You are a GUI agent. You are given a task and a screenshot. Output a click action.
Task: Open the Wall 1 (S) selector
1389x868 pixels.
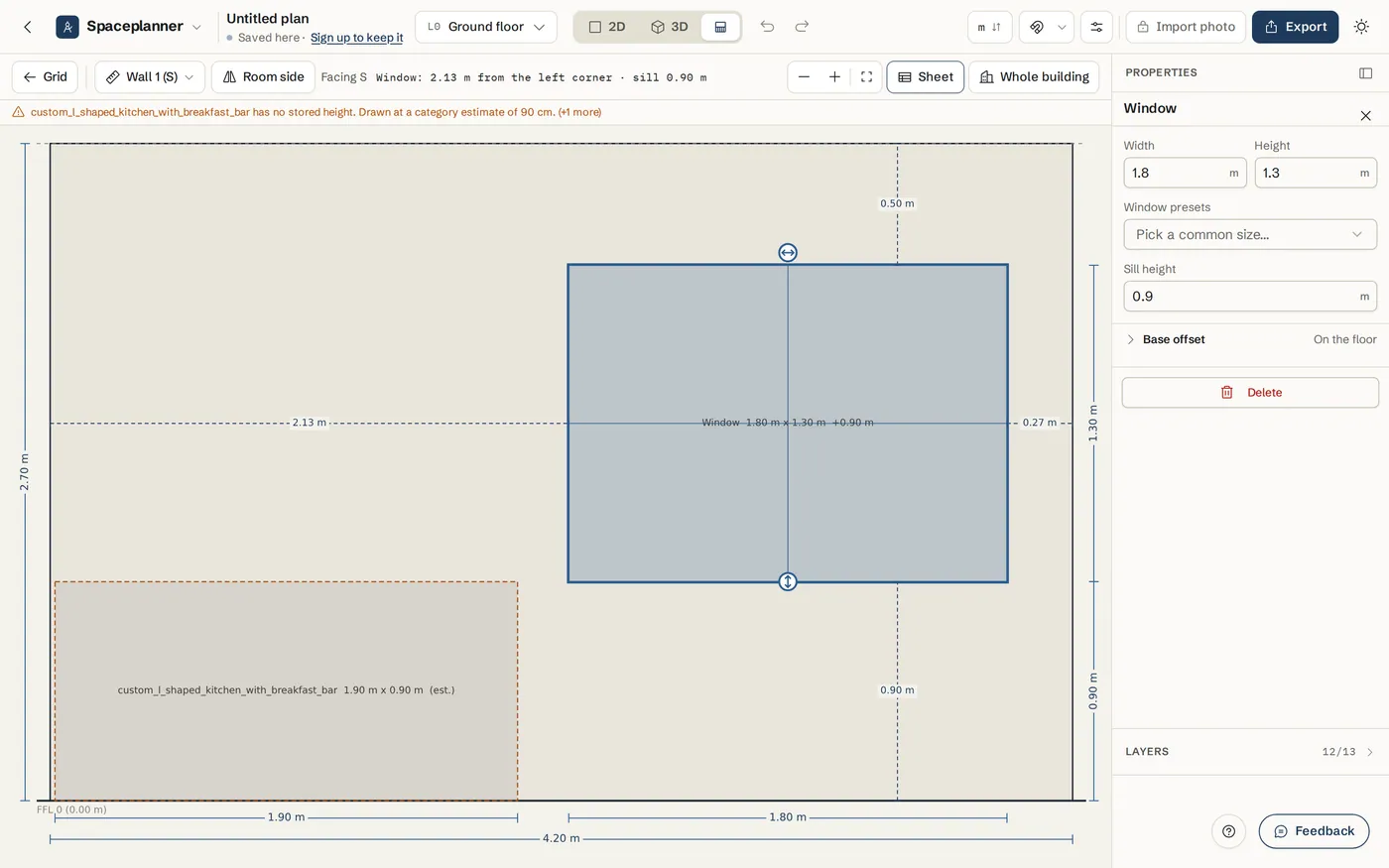click(150, 76)
